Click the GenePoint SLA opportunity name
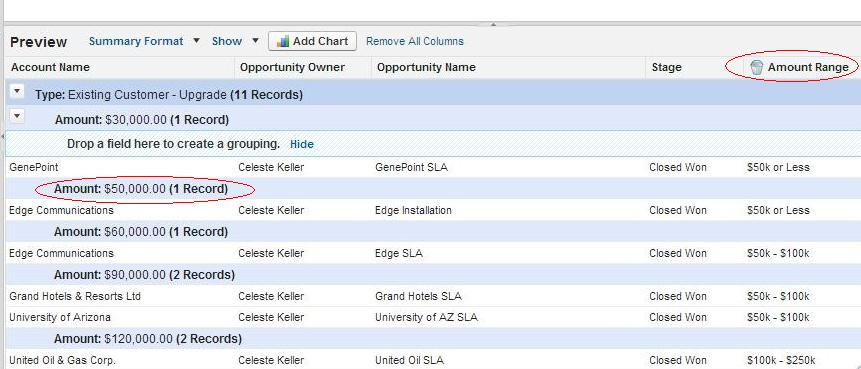 (411, 167)
